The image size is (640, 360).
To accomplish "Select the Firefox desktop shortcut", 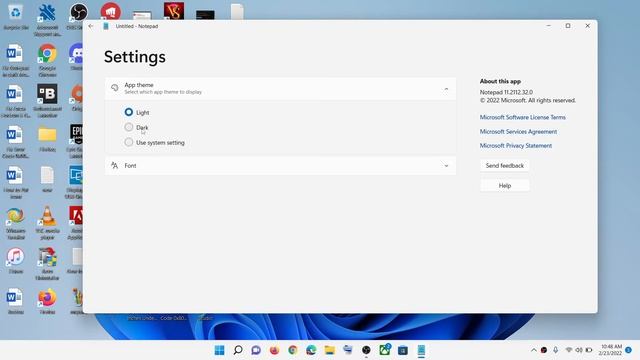I will [47, 301].
